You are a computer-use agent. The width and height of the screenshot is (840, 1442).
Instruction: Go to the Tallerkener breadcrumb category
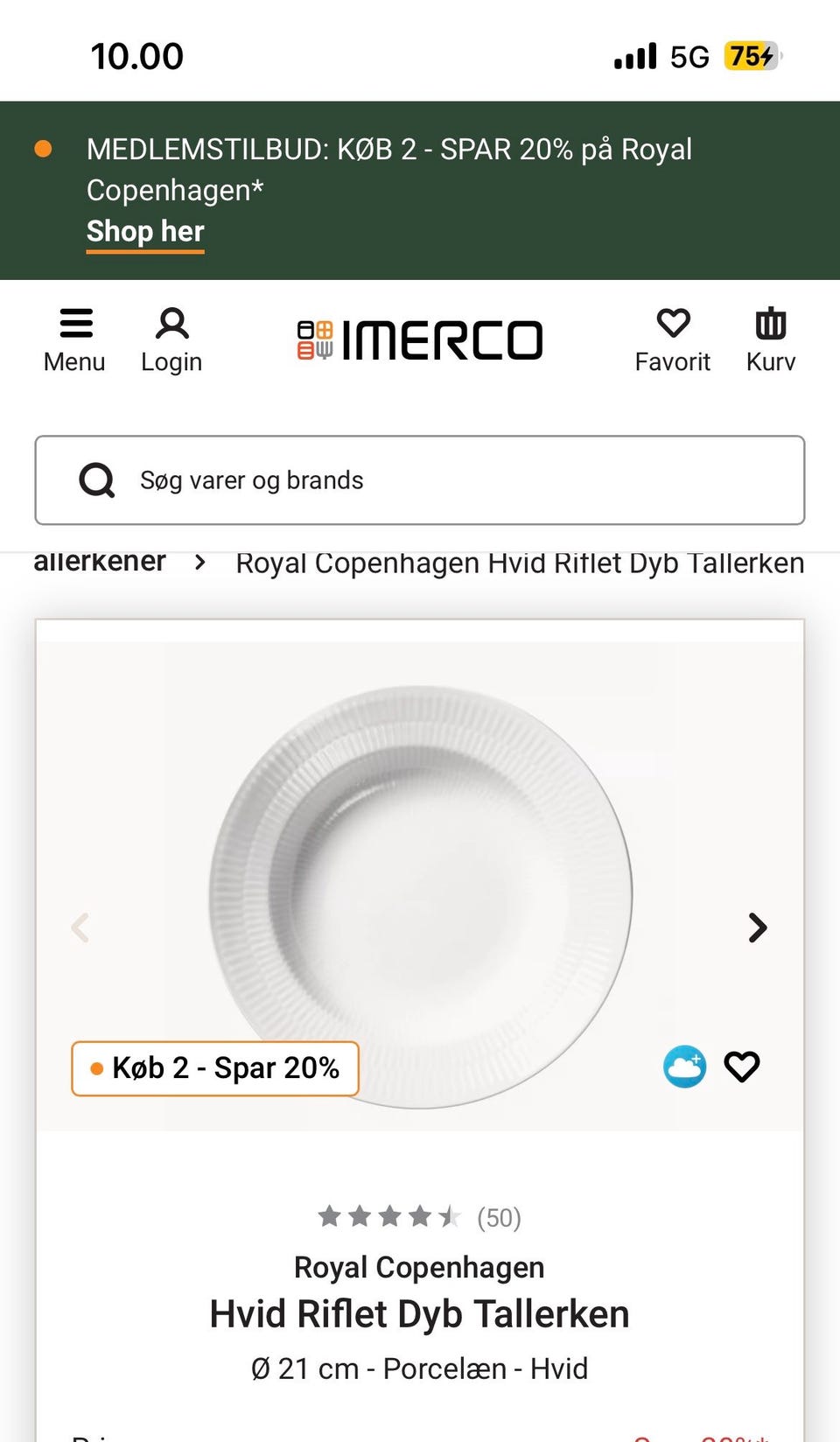[x=100, y=562]
